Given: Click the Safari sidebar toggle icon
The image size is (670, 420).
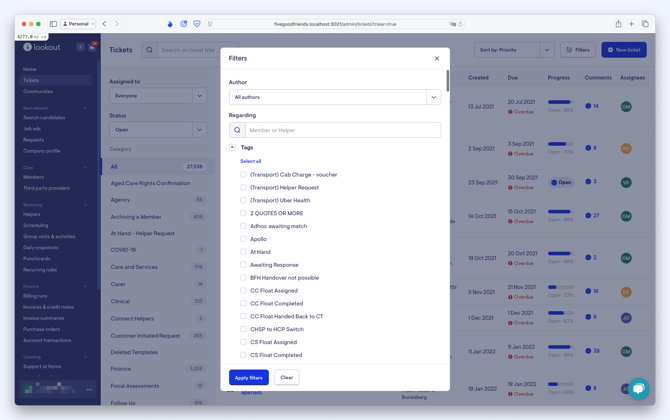Looking at the screenshot, I should click(53, 24).
